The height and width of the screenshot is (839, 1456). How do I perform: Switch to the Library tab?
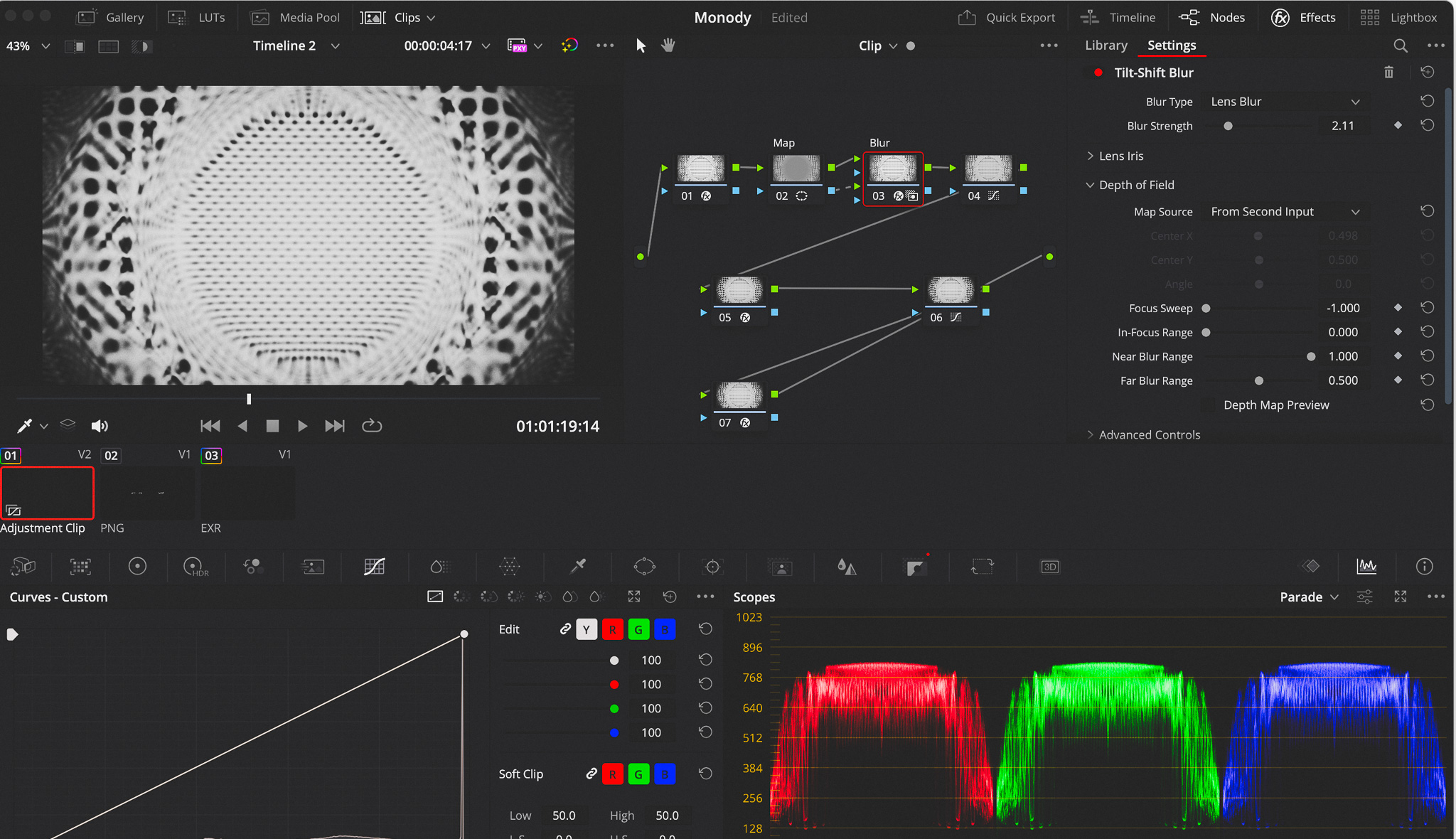click(x=1106, y=46)
